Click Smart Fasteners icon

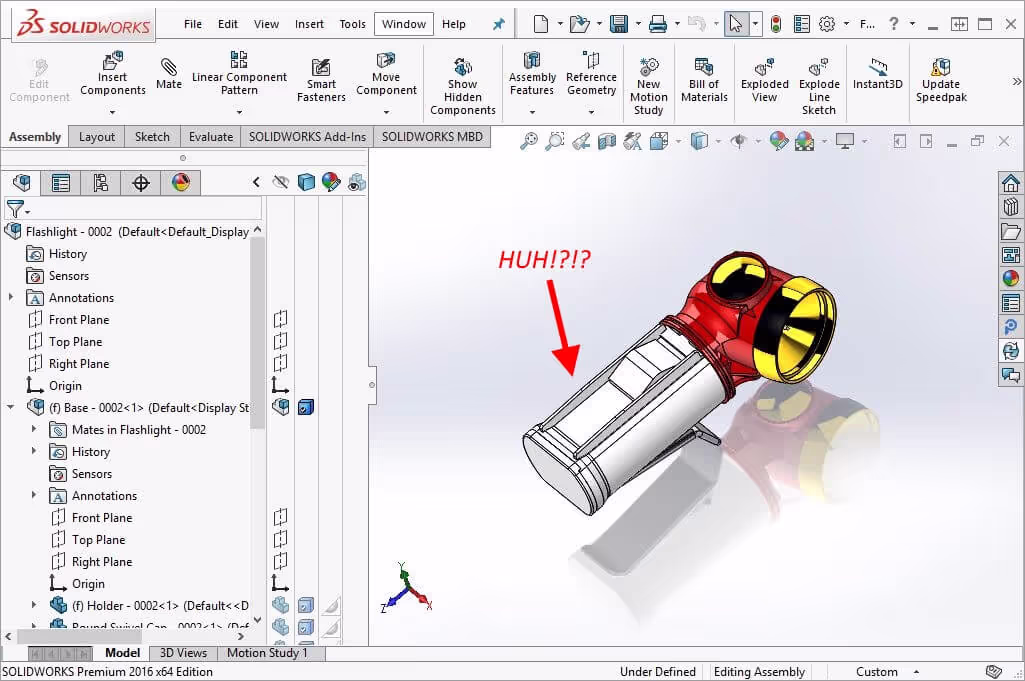tap(321, 67)
